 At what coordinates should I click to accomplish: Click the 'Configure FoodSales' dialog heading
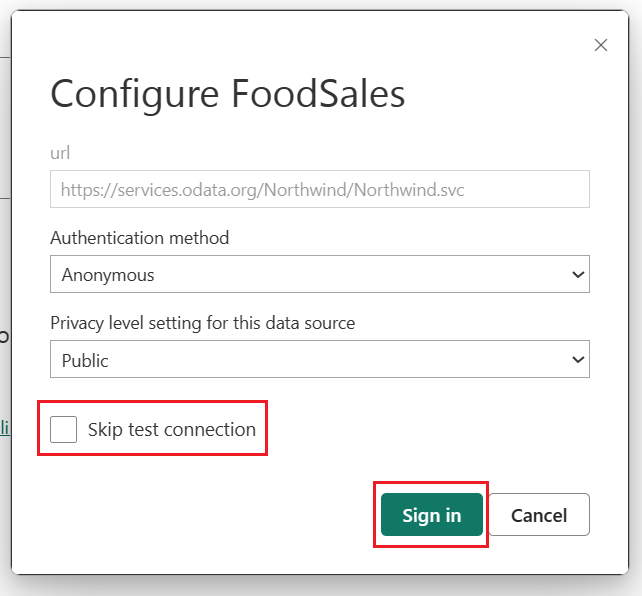tap(228, 94)
